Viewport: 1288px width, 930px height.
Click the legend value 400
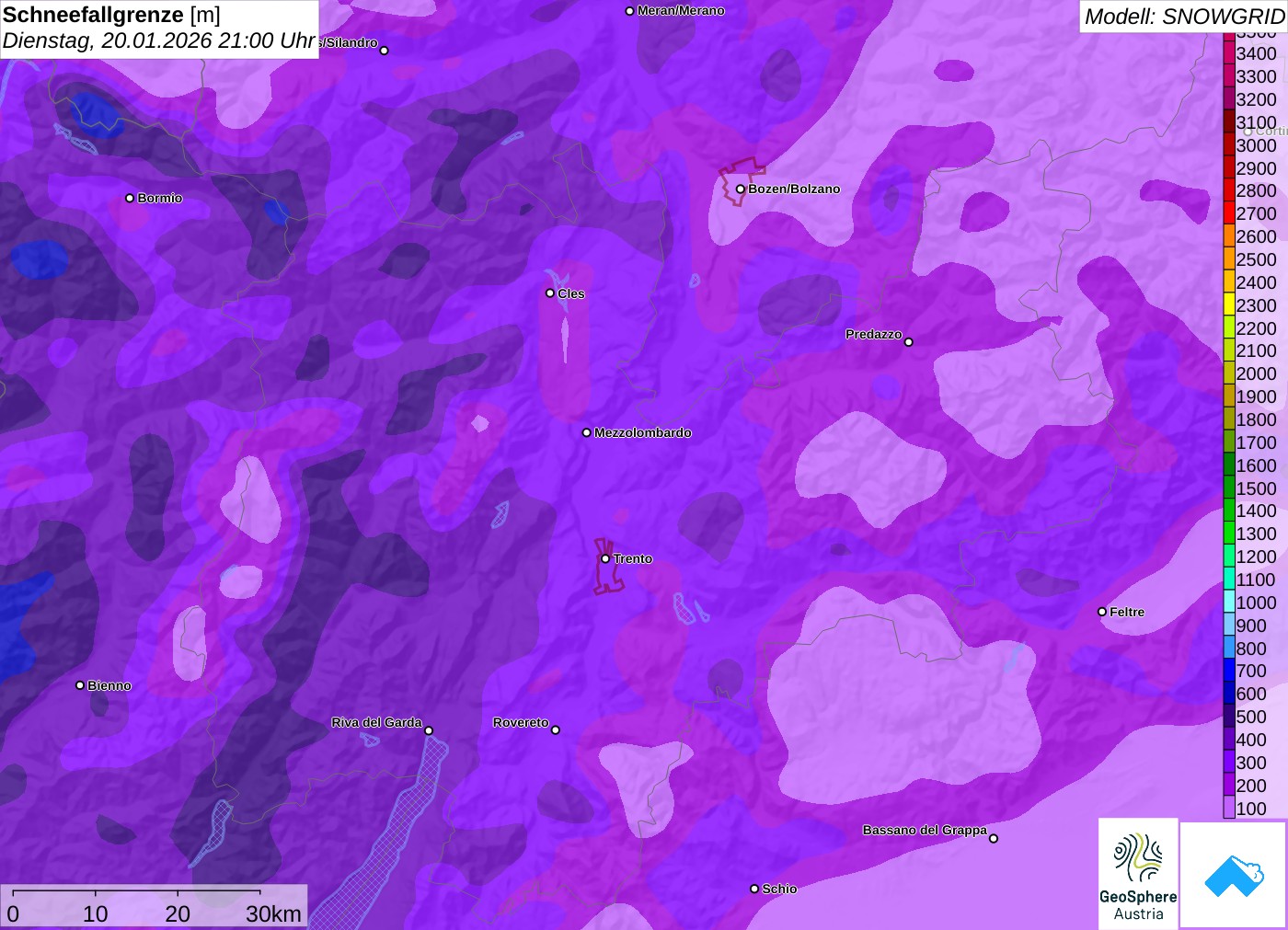(x=1251, y=740)
